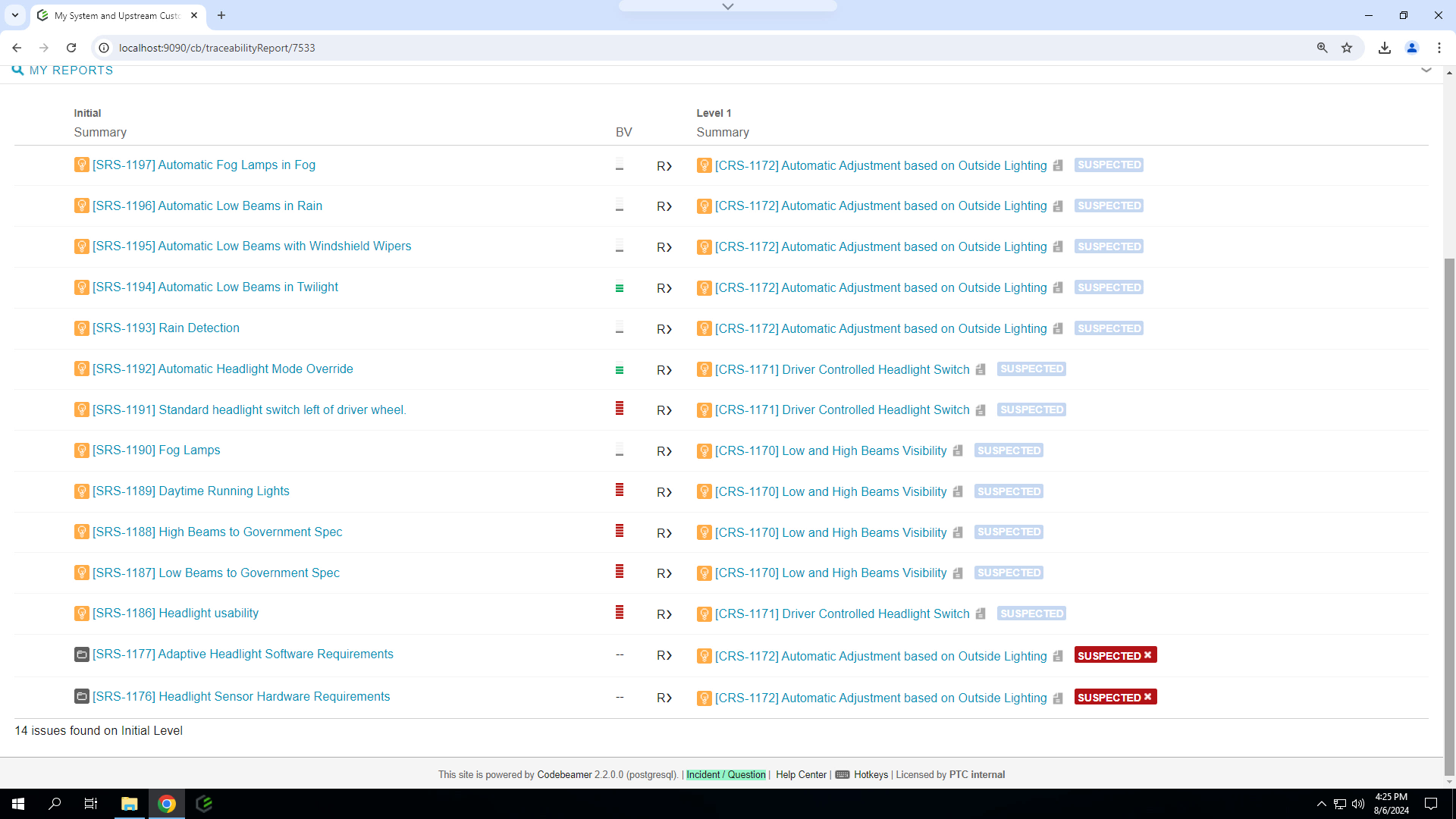Viewport: 1456px width, 819px height.
Task: Click the folder icon beside SRS-1177
Action: (x=81, y=654)
